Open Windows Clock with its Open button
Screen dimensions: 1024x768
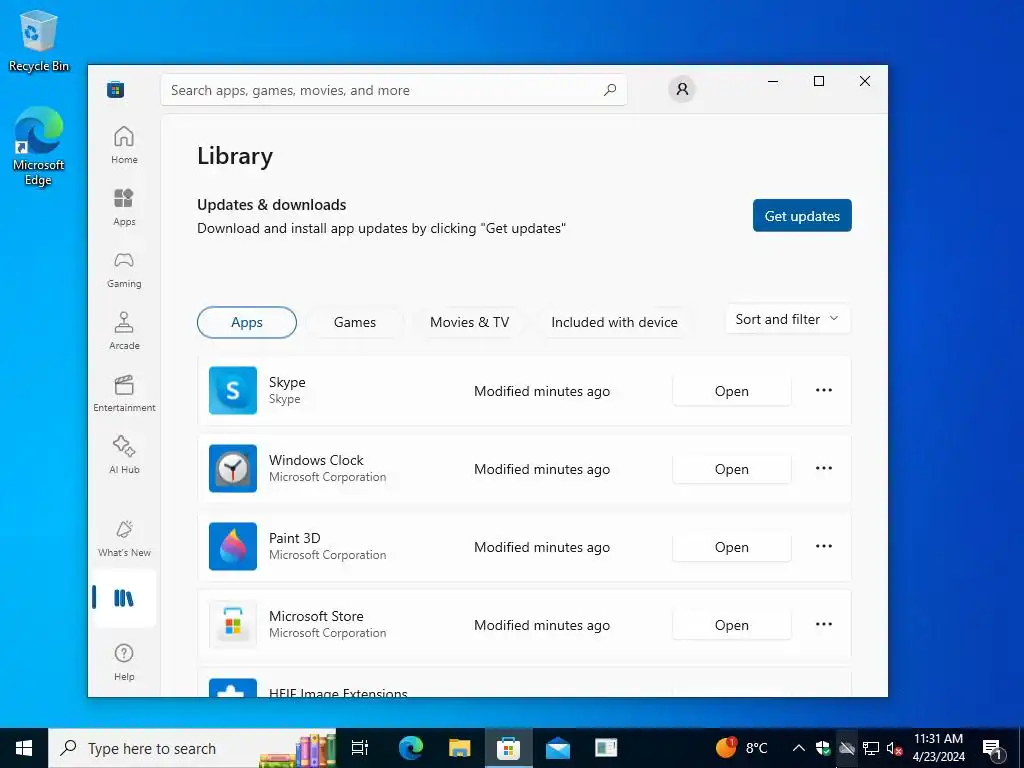pos(731,468)
